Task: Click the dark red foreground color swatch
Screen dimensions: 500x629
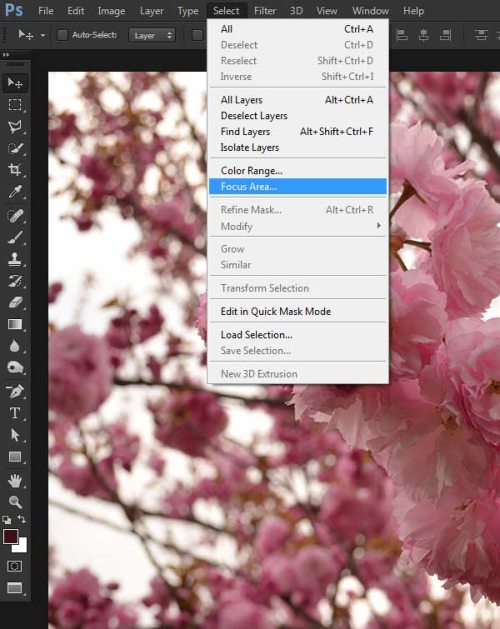Action: [10, 536]
